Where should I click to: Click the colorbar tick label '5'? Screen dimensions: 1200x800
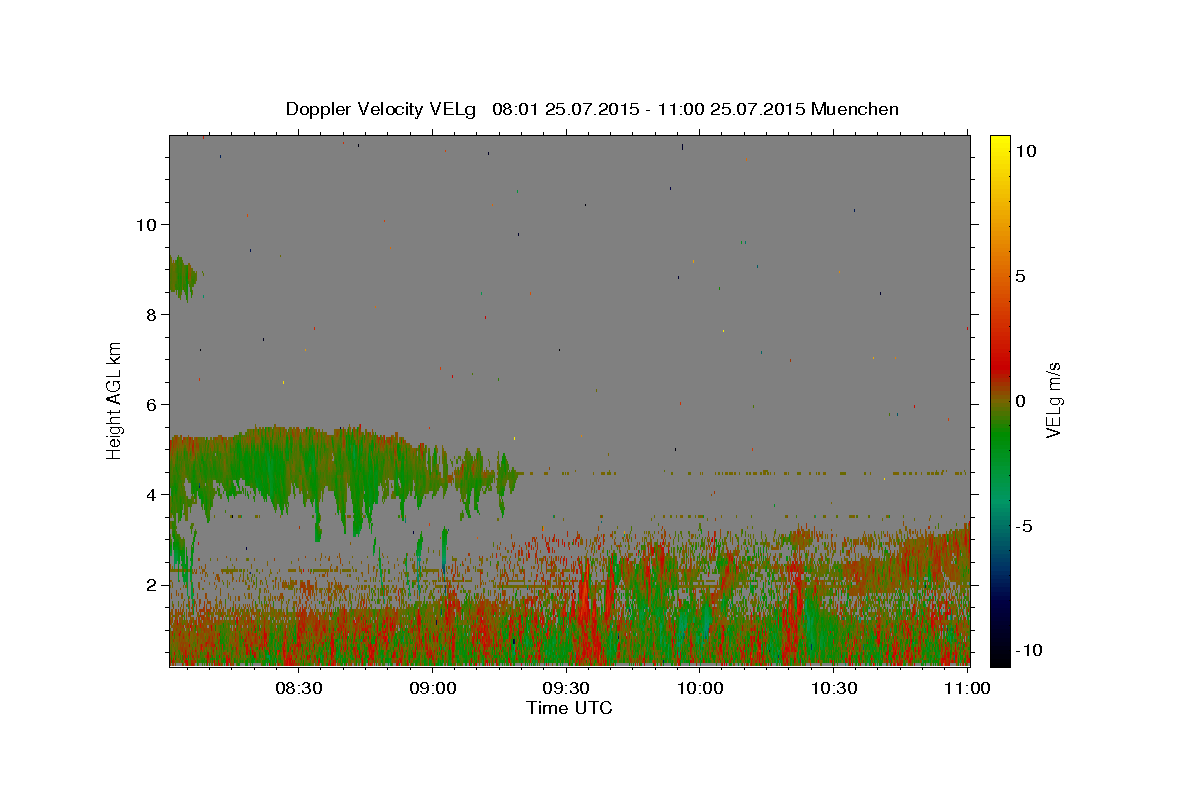tap(1020, 276)
